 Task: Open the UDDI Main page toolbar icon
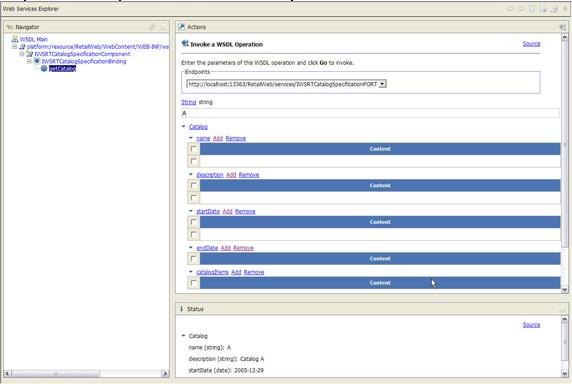point(532,9)
